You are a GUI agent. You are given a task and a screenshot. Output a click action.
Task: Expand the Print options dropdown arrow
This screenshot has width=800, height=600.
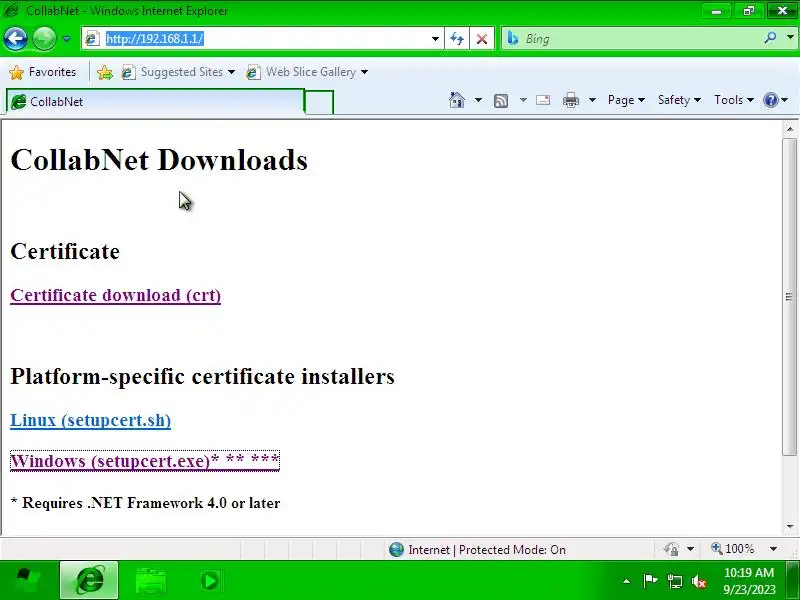[592, 100]
